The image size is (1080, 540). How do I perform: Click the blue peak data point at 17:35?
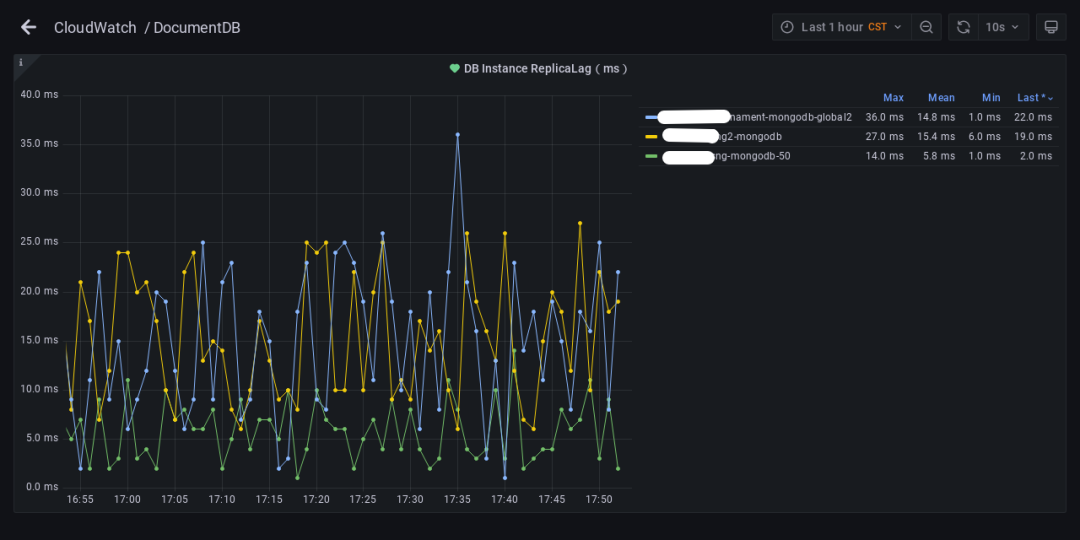click(457, 134)
